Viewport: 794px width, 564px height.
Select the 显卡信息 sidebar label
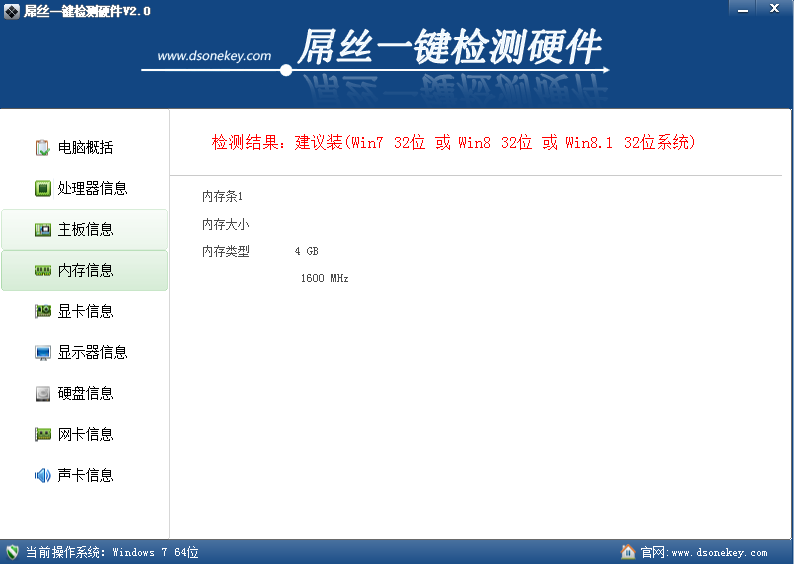(x=85, y=312)
